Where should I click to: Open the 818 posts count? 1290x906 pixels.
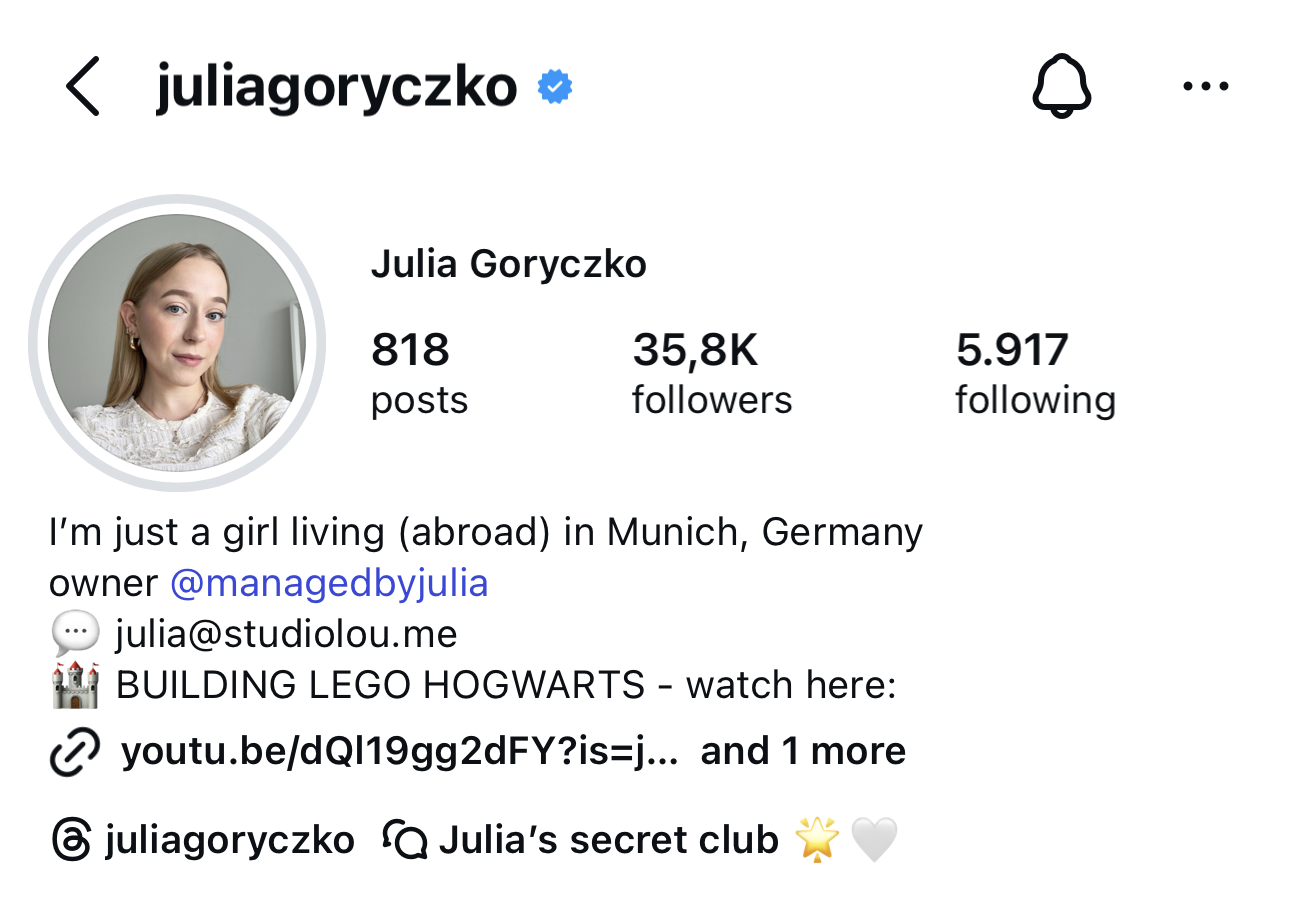(x=419, y=374)
